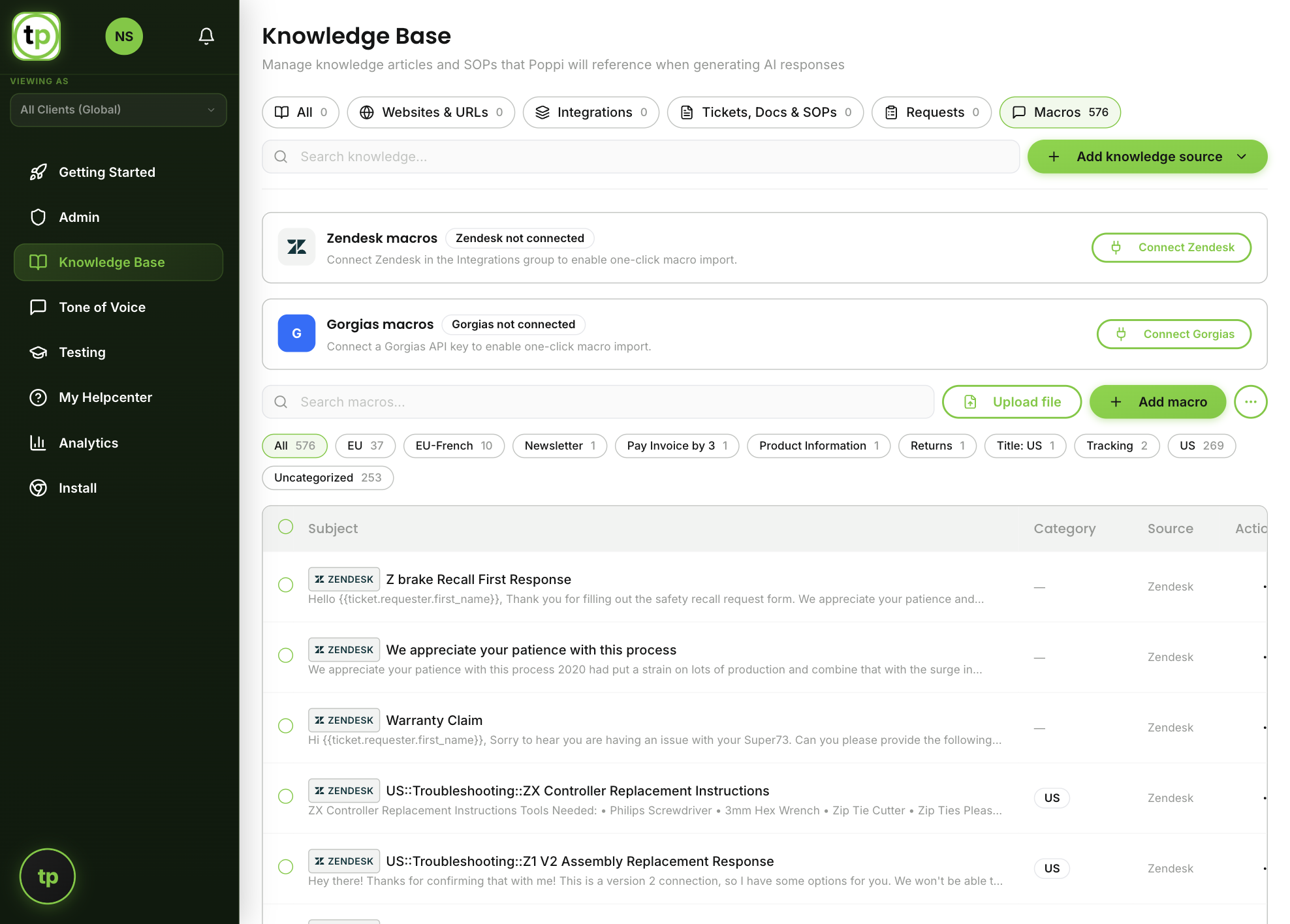The image size is (1290, 924).
Task: Filter by Returns category chip
Action: (937, 446)
